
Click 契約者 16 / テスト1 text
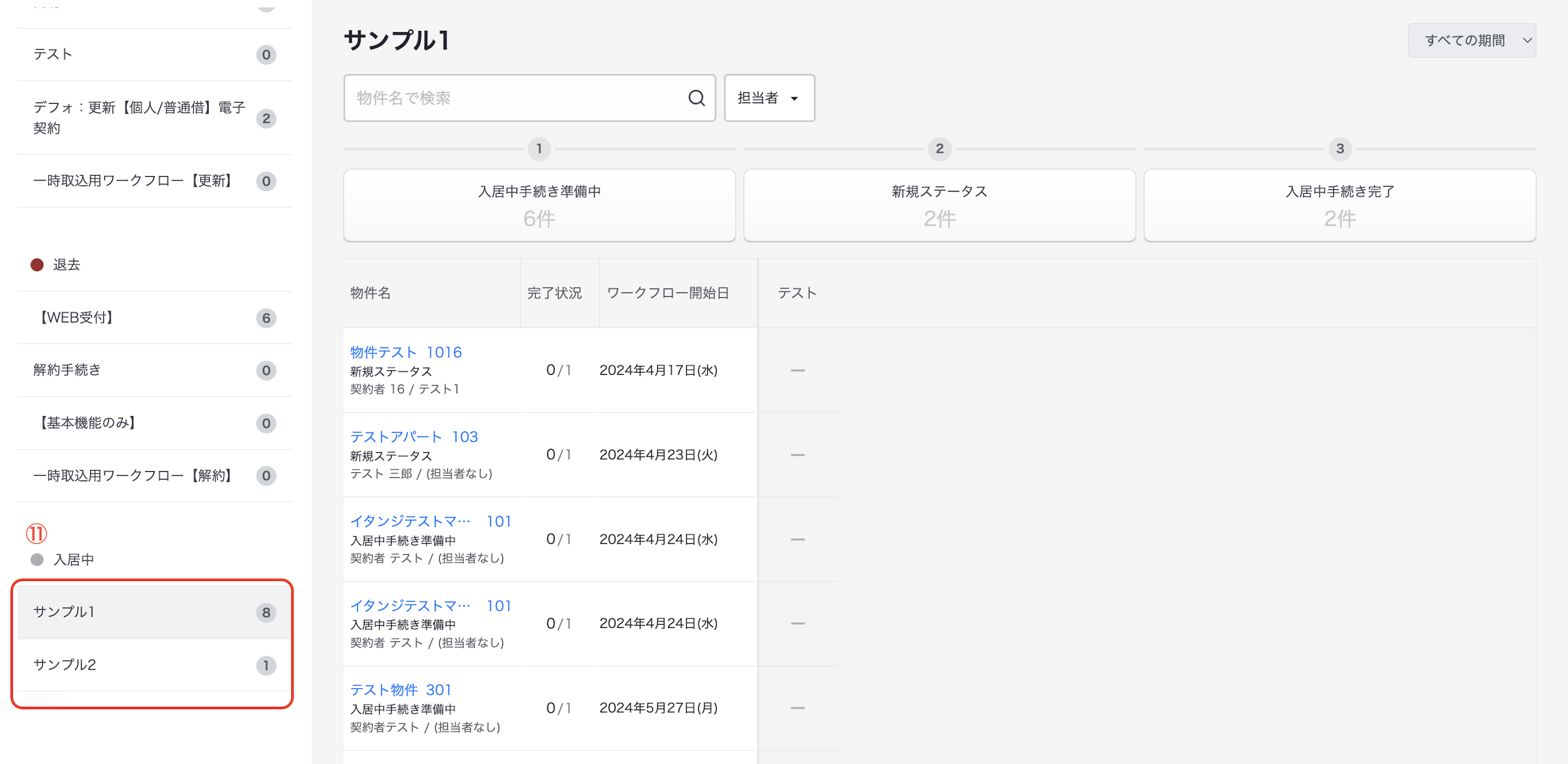click(404, 389)
